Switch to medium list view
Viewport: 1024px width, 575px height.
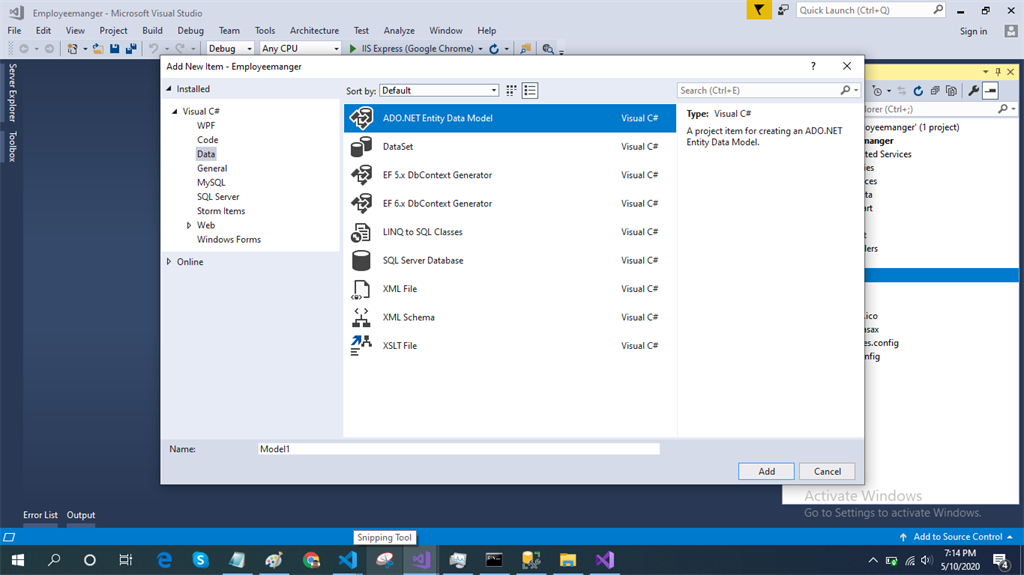coord(530,91)
